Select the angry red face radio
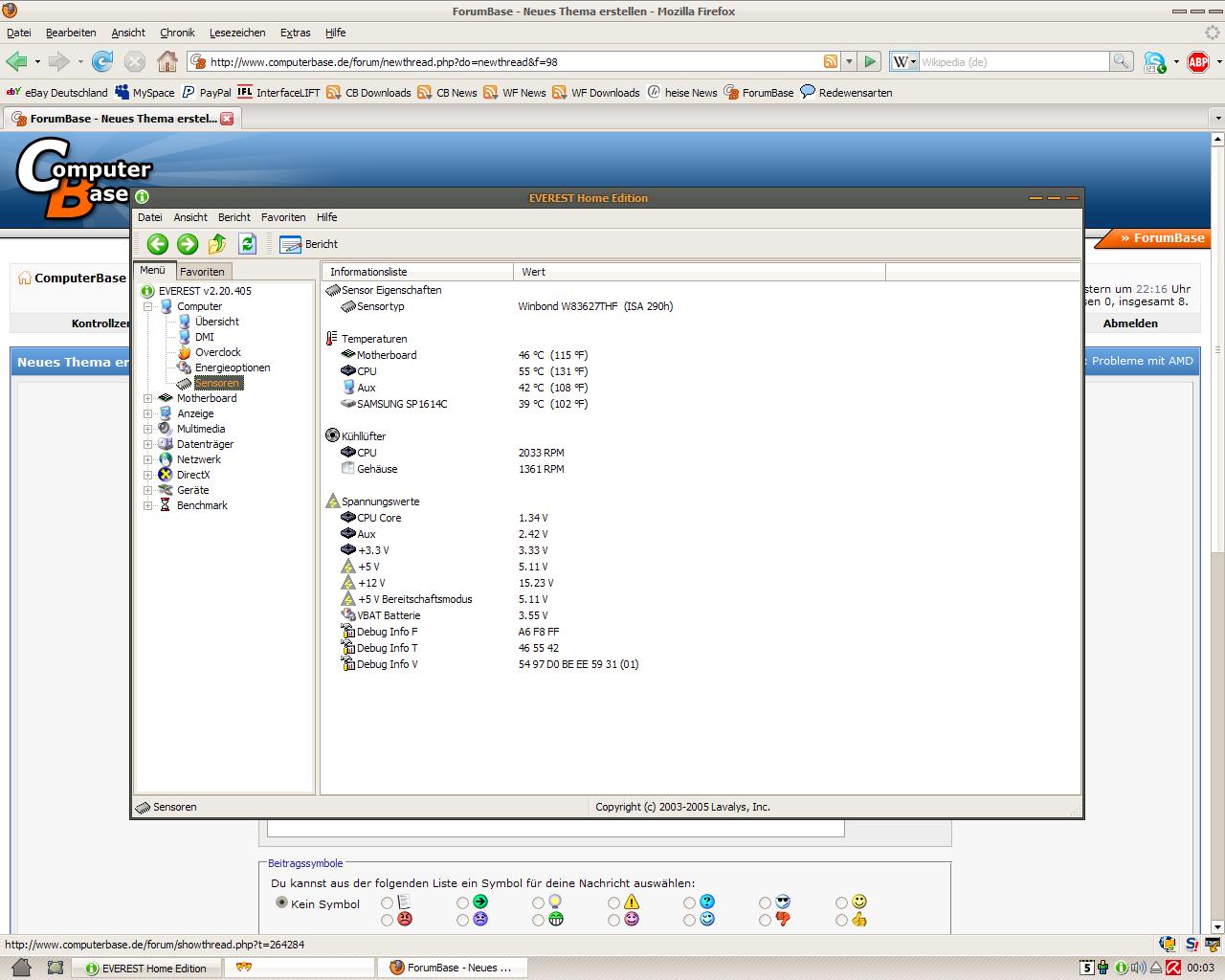 point(387,920)
